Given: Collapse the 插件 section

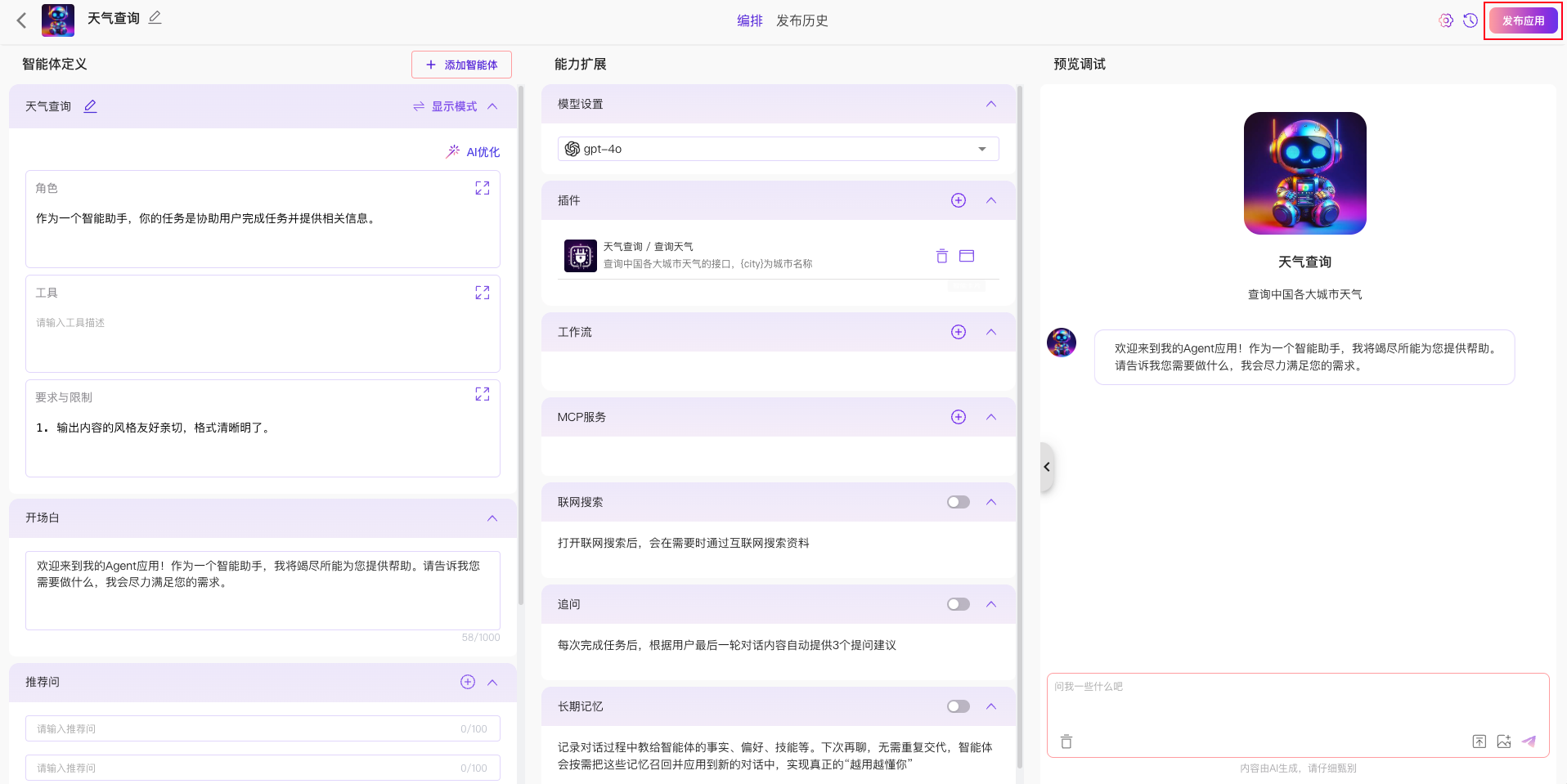Looking at the screenshot, I should click(x=991, y=200).
